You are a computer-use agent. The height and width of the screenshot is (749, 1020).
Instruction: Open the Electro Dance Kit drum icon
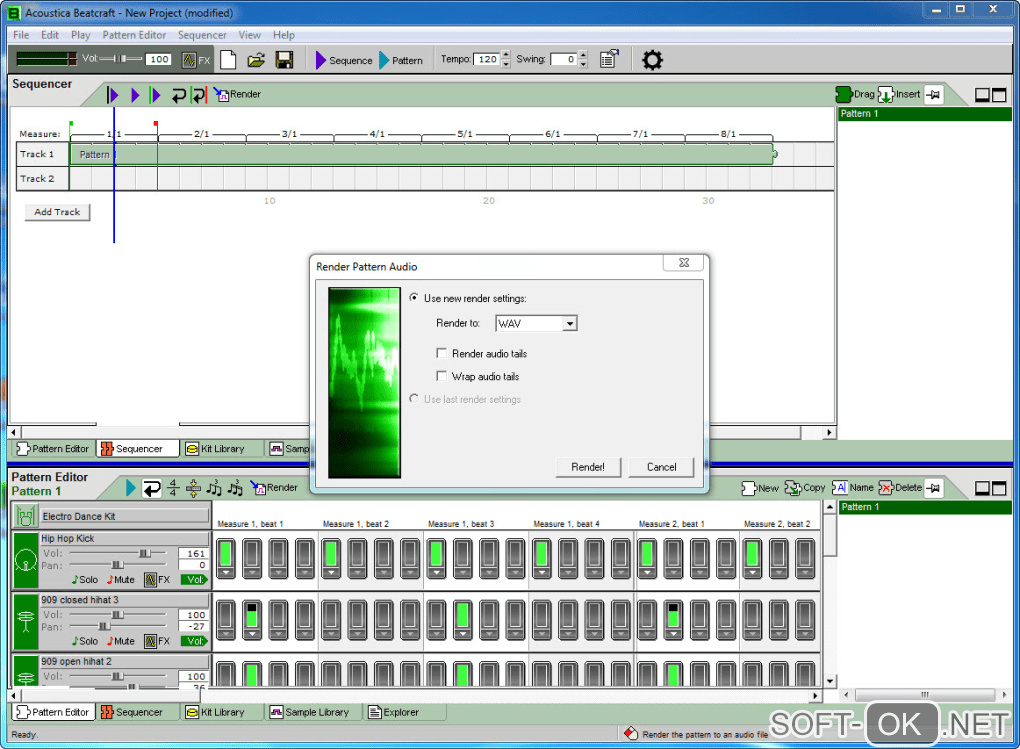25,516
